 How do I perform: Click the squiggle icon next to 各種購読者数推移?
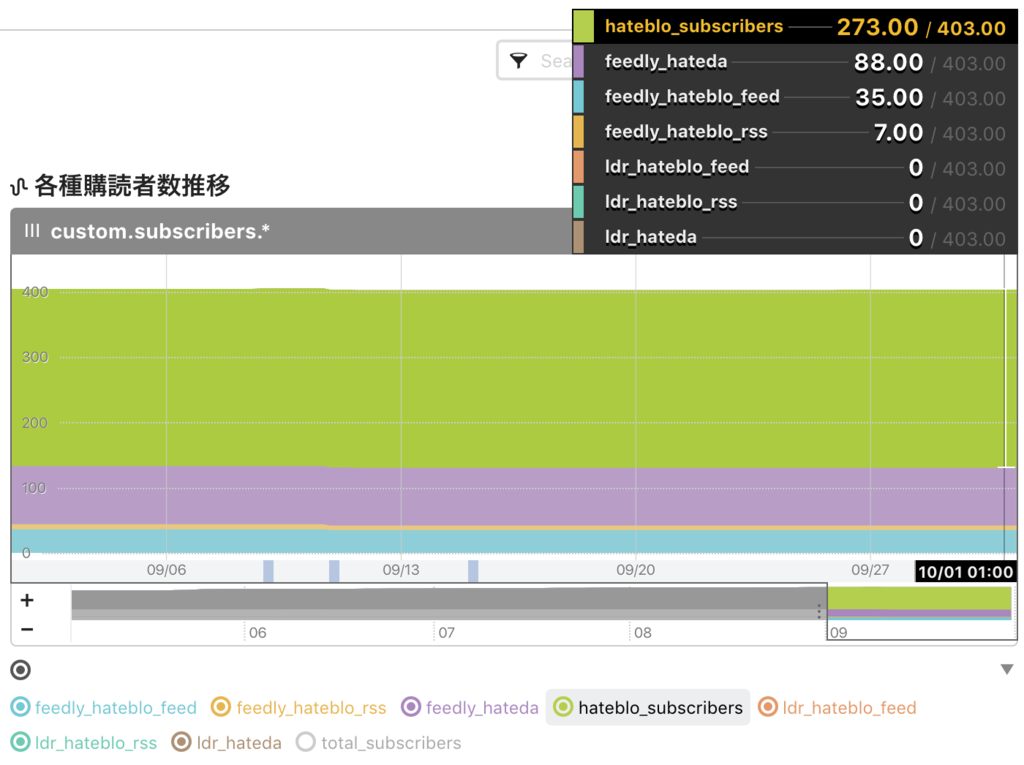click(x=18, y=187)
